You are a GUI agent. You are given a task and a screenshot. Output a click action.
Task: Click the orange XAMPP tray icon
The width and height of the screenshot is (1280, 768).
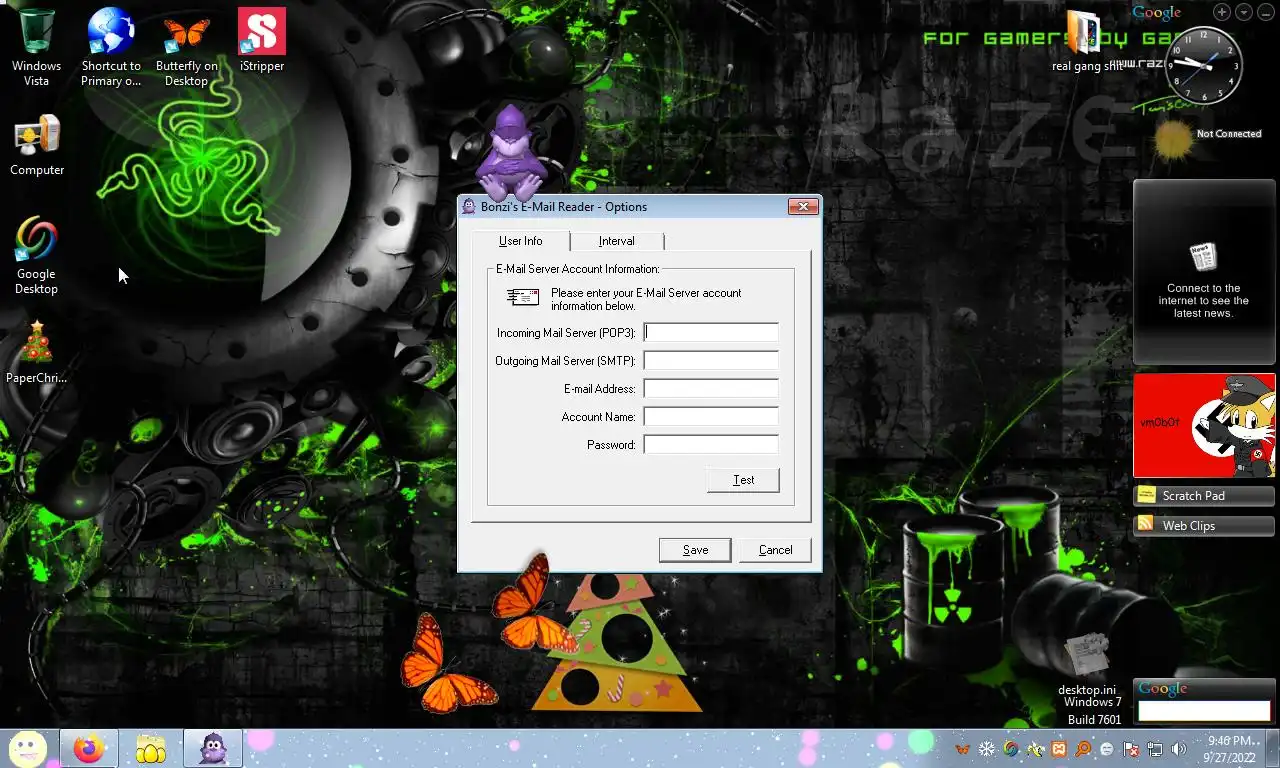(1059, 749)
